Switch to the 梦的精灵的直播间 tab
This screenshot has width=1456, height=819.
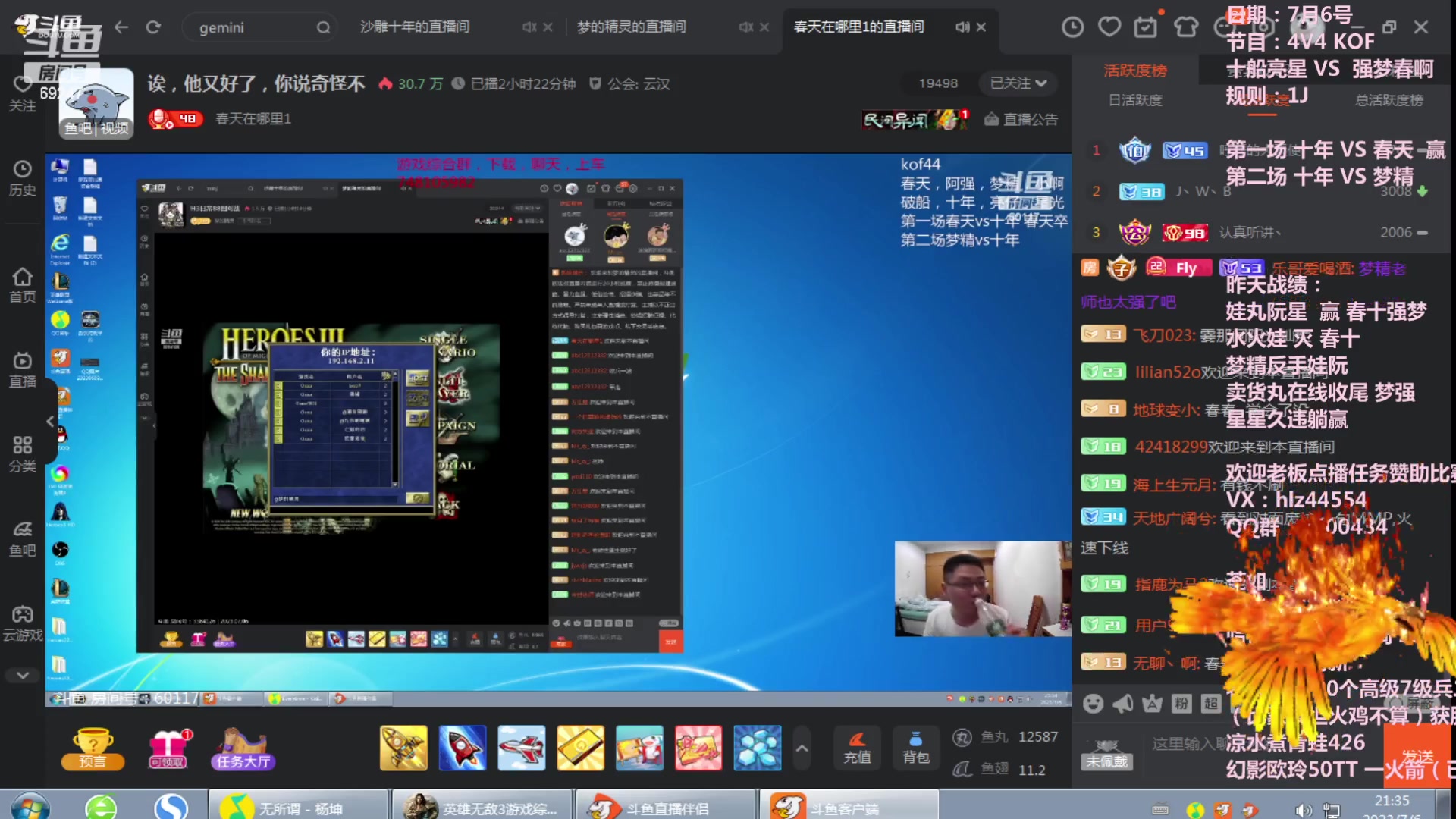[x=631, y=27]
